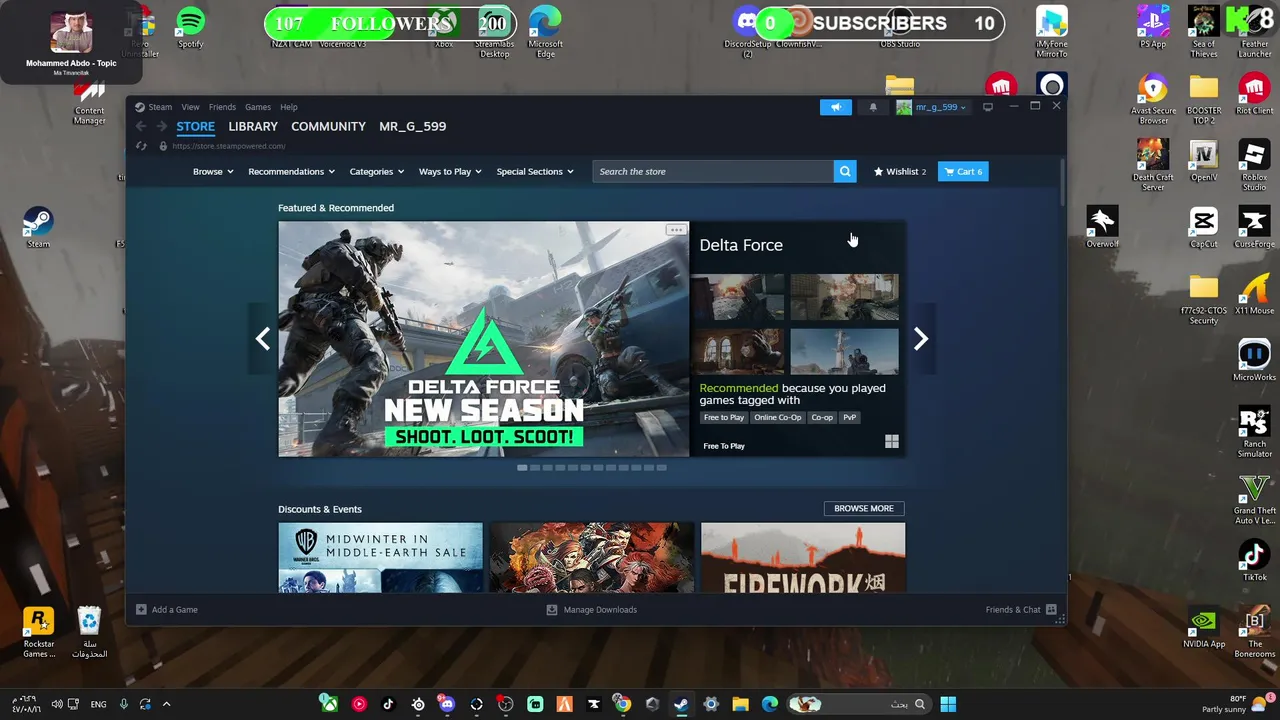
Task: Click the Co-op tag
Action: 822,418
